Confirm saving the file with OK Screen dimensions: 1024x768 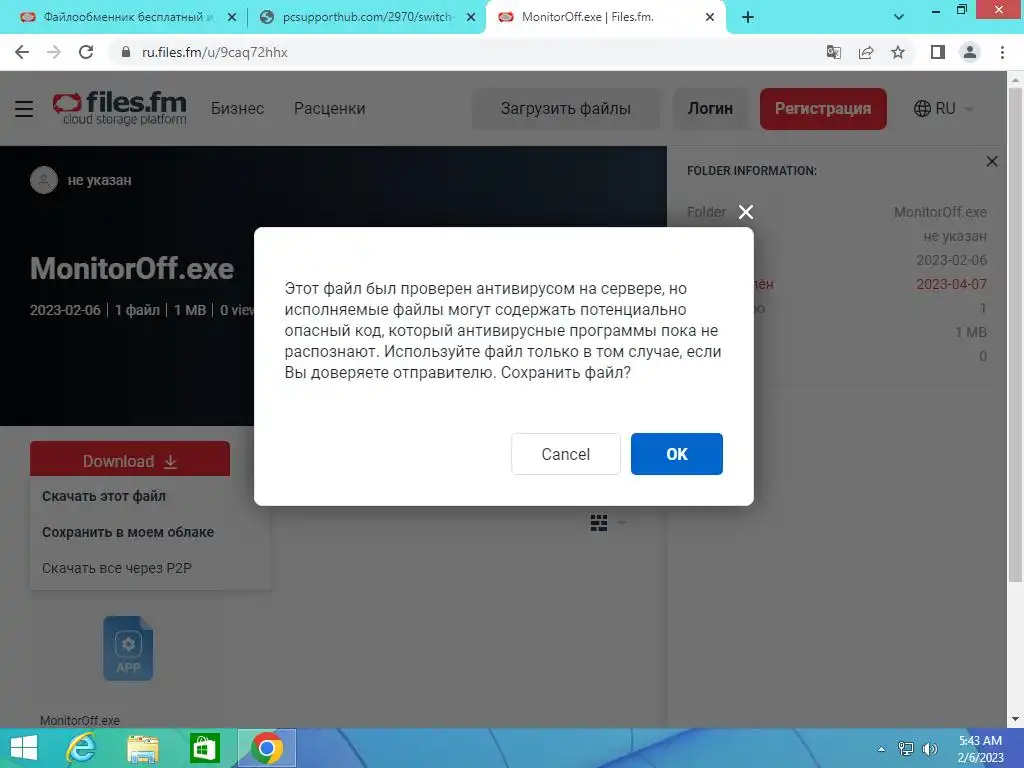(677, 454)
